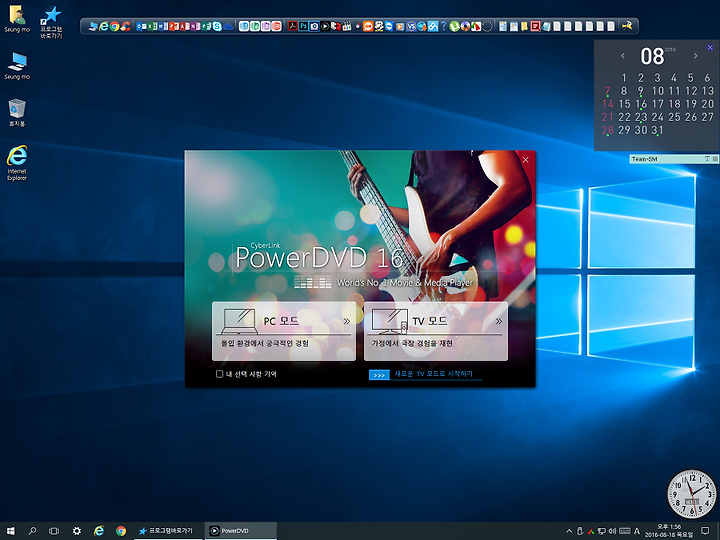Open Chrome from the top dock bar
The height and width of the screenshot is (540, 720).
click(114, 26)
